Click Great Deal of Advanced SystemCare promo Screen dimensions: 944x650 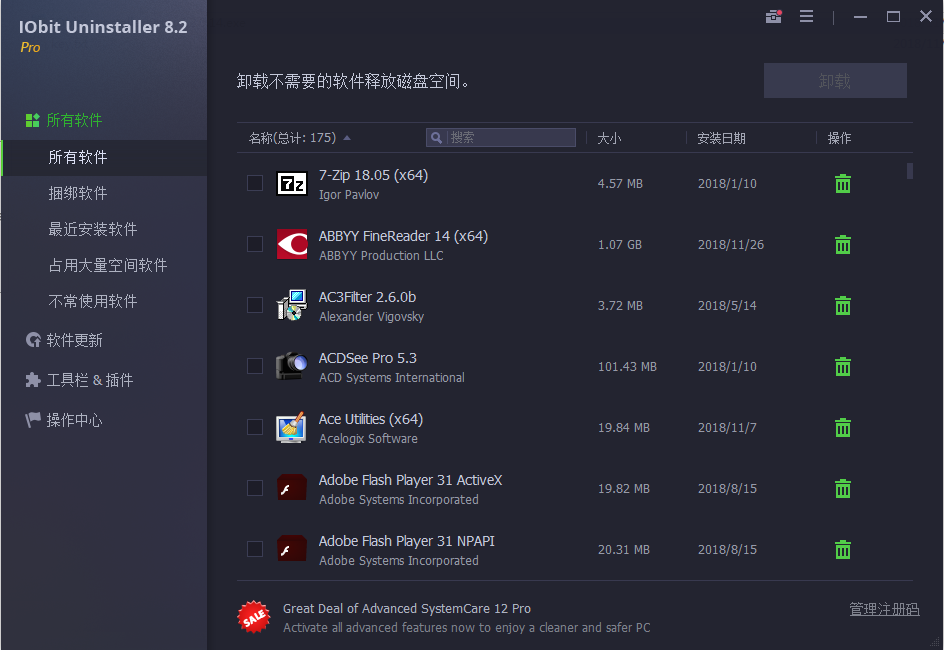click(407, 608)
